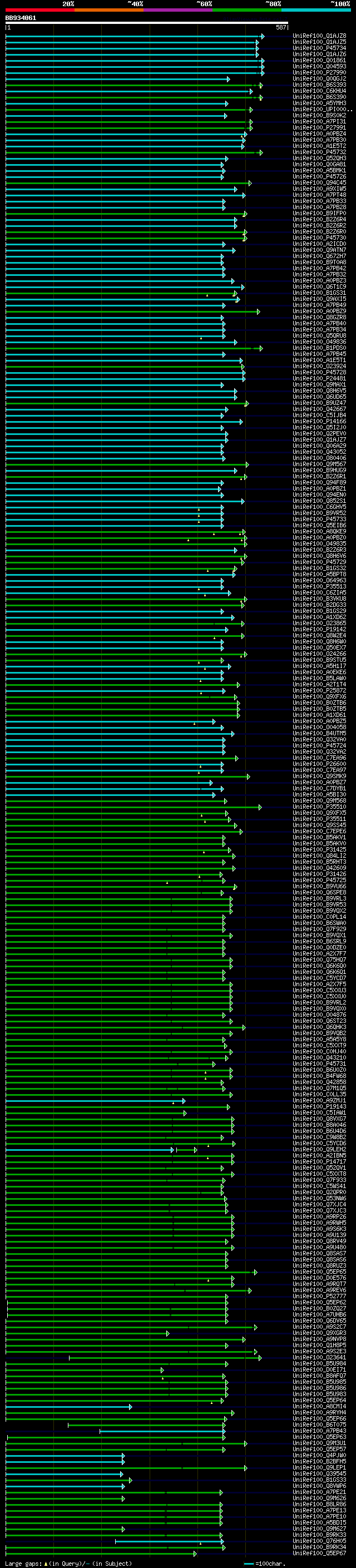The image size is (356, 1568).
Task: Click the orange ~40% identity legend segment
Action: (110, 10)
